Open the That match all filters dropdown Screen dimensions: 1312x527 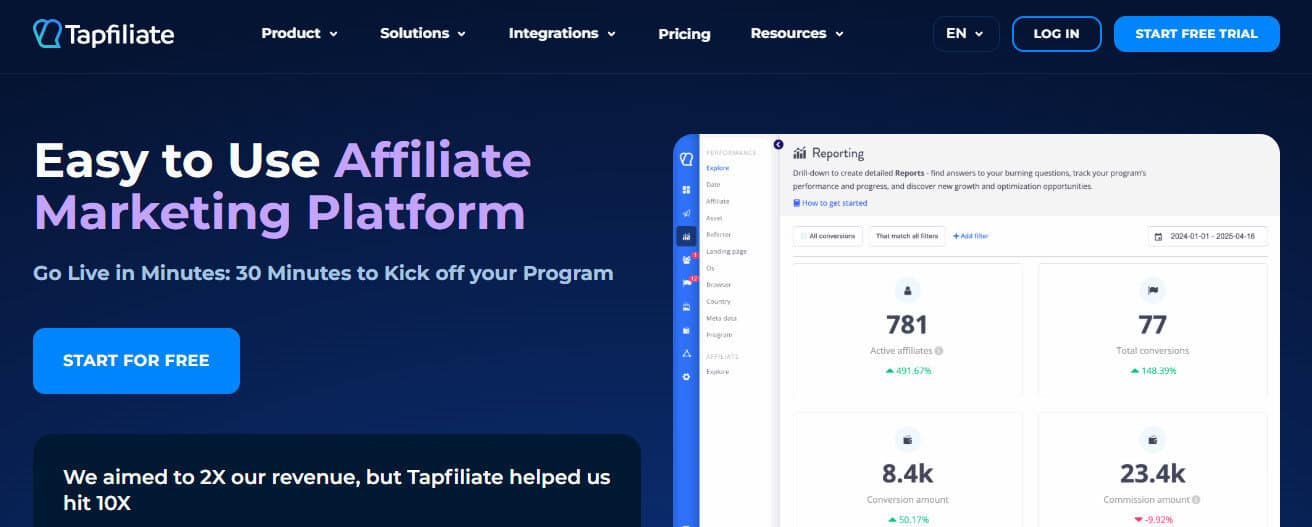point(906,236)
